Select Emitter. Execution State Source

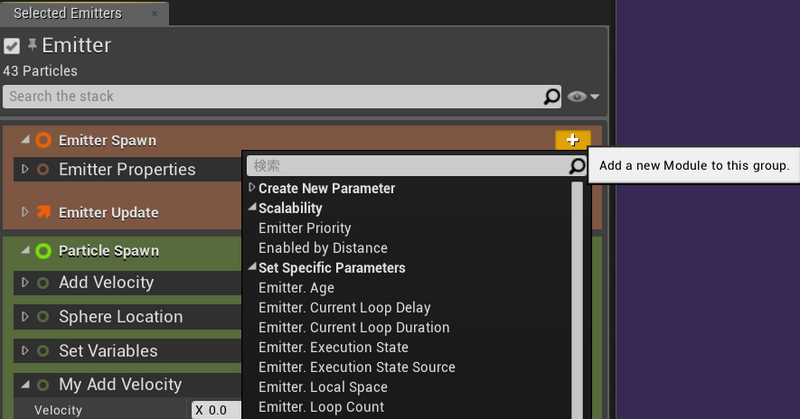click(x=357, y=367)
